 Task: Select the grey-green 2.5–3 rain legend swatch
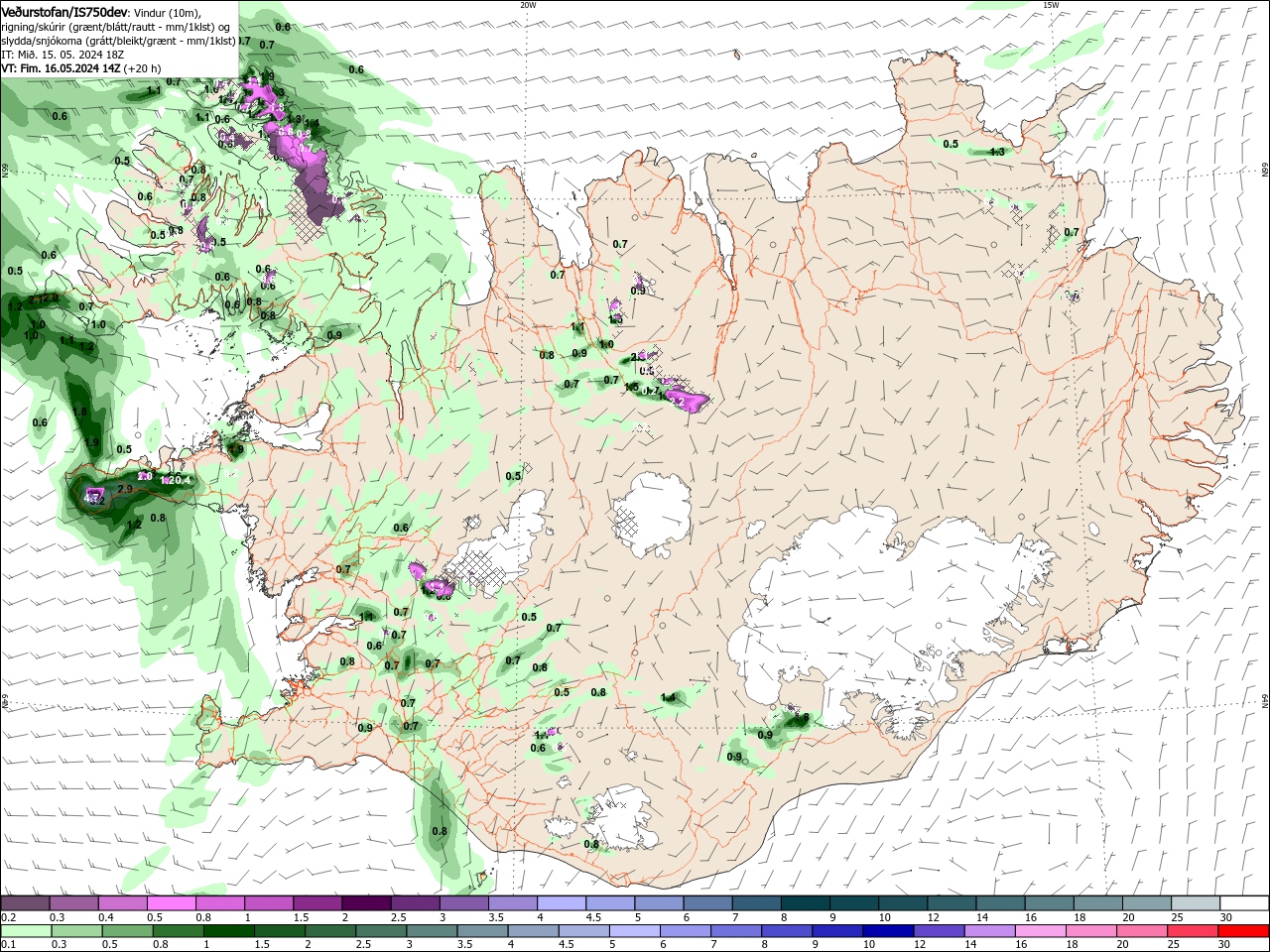point(380,931)
